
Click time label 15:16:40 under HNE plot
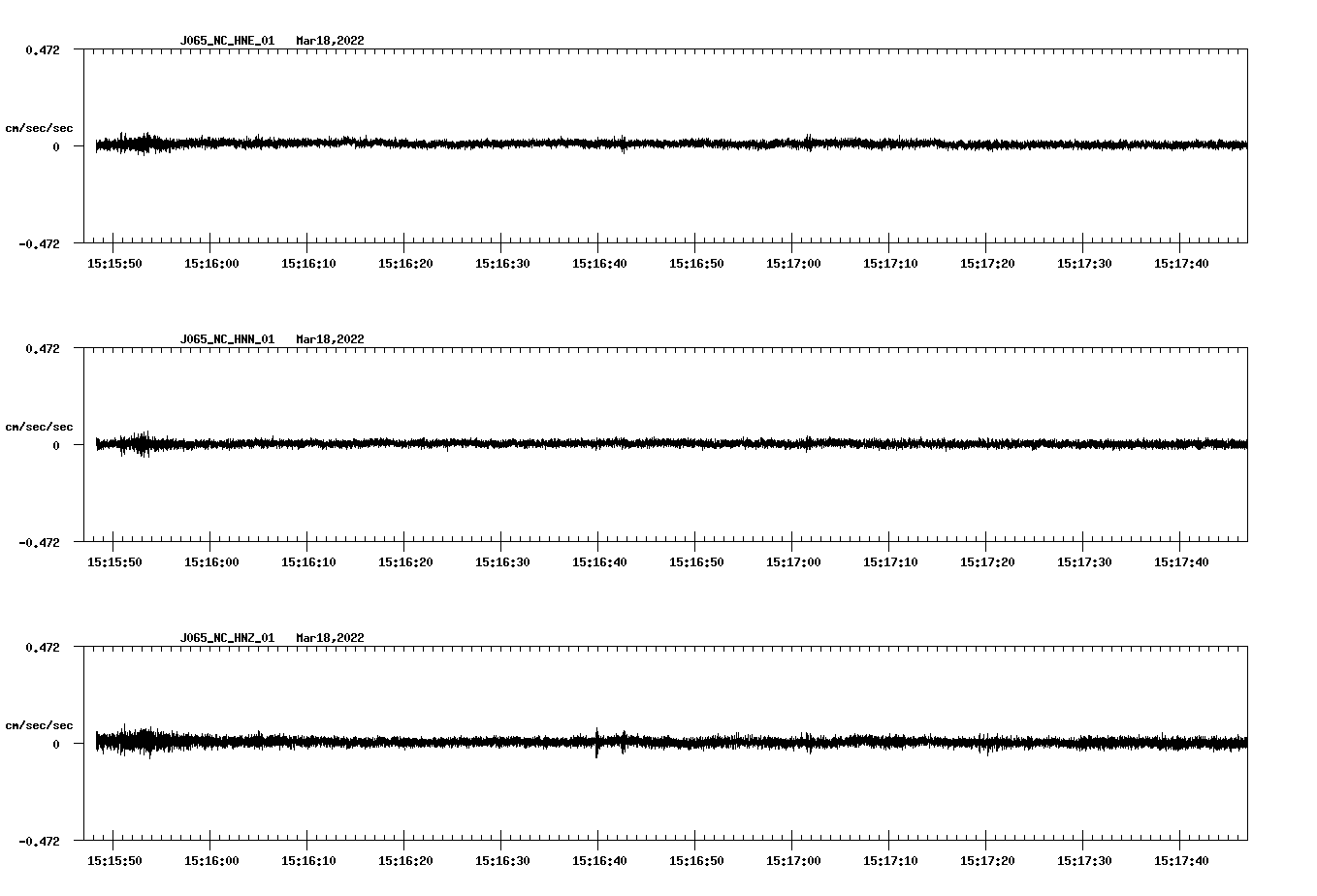(x=599, y=264)
